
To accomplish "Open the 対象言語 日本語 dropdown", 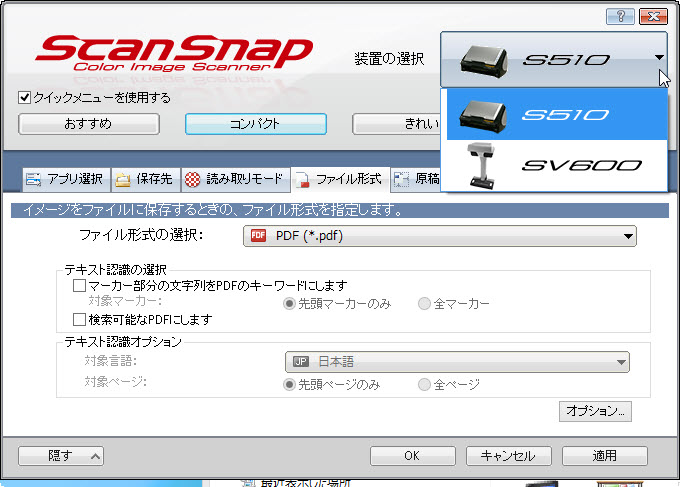I will [x=457, y=362].
